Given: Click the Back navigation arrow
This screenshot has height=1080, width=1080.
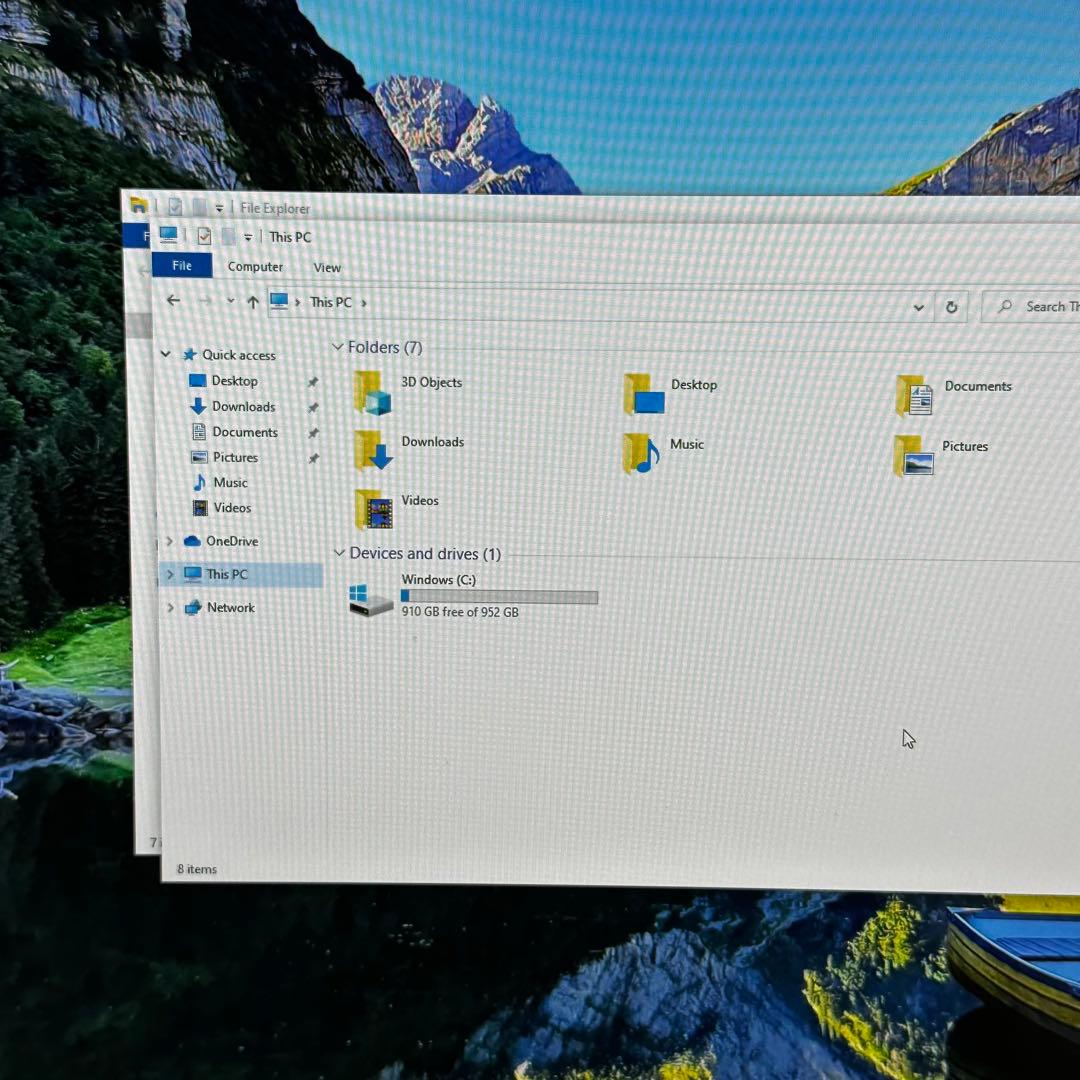Looking at the screenshot, I should 173,301.
